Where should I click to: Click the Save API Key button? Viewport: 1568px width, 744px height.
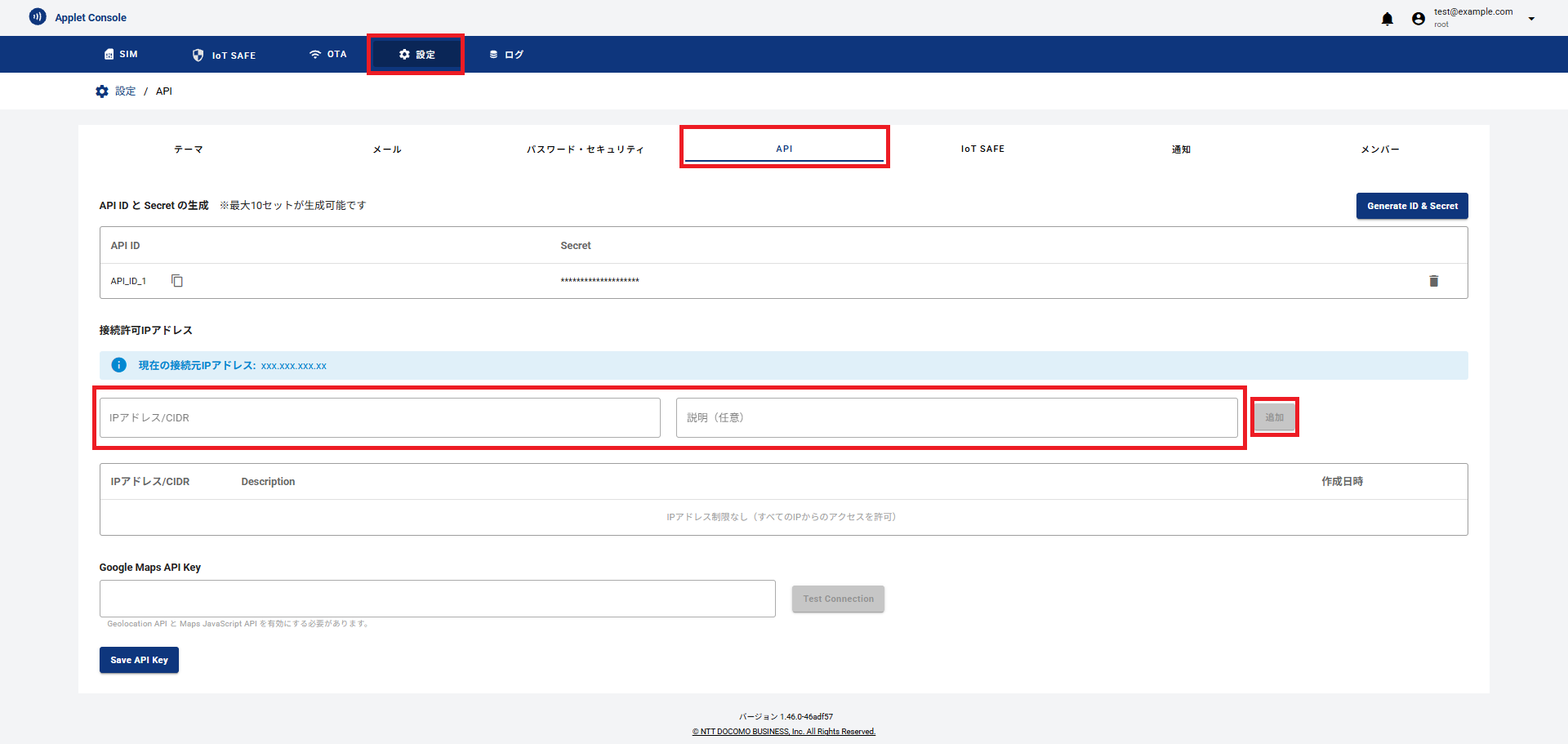coord(139,660)
